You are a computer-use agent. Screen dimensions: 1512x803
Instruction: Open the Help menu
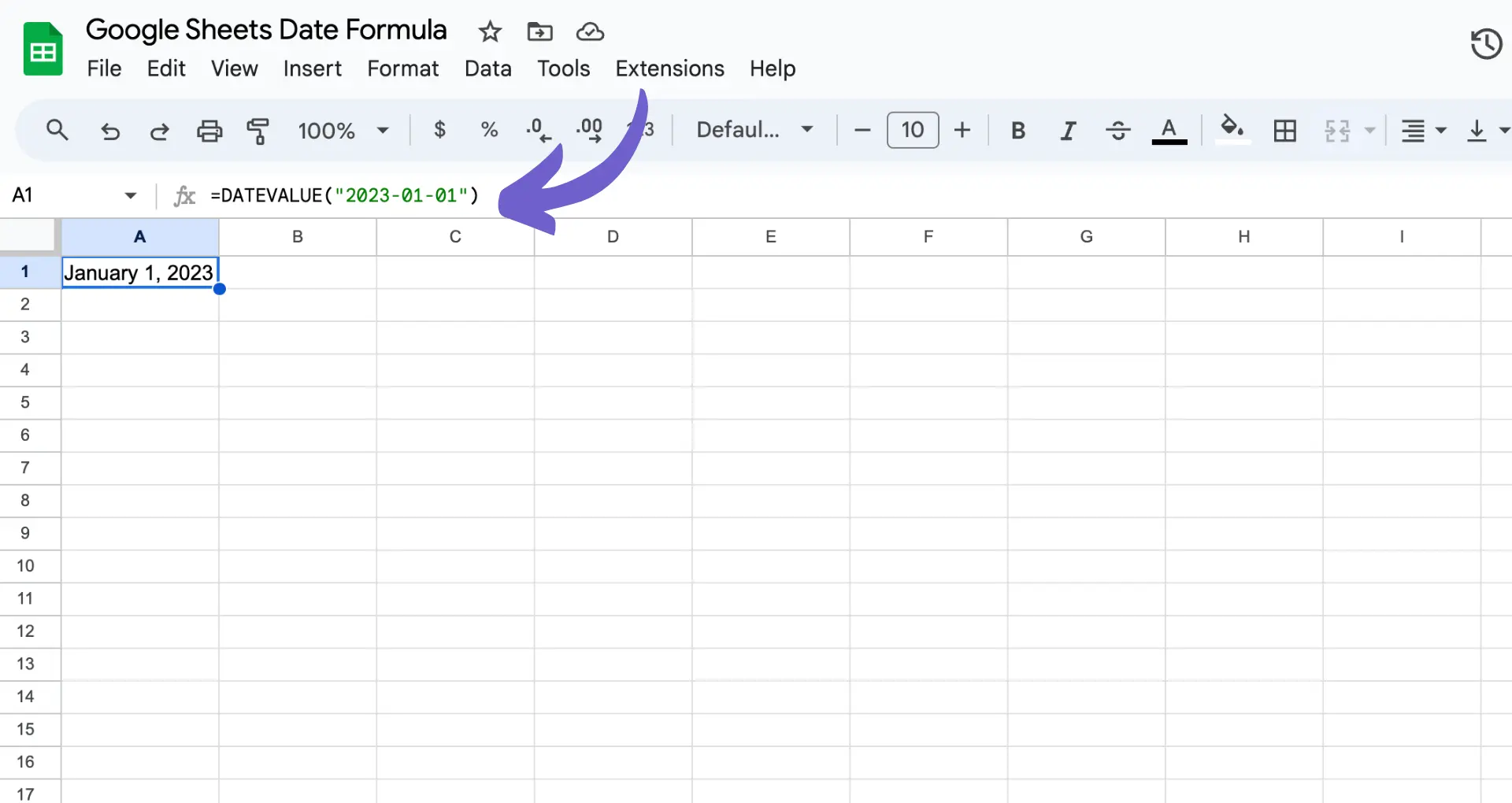click(x=772, y=68)
